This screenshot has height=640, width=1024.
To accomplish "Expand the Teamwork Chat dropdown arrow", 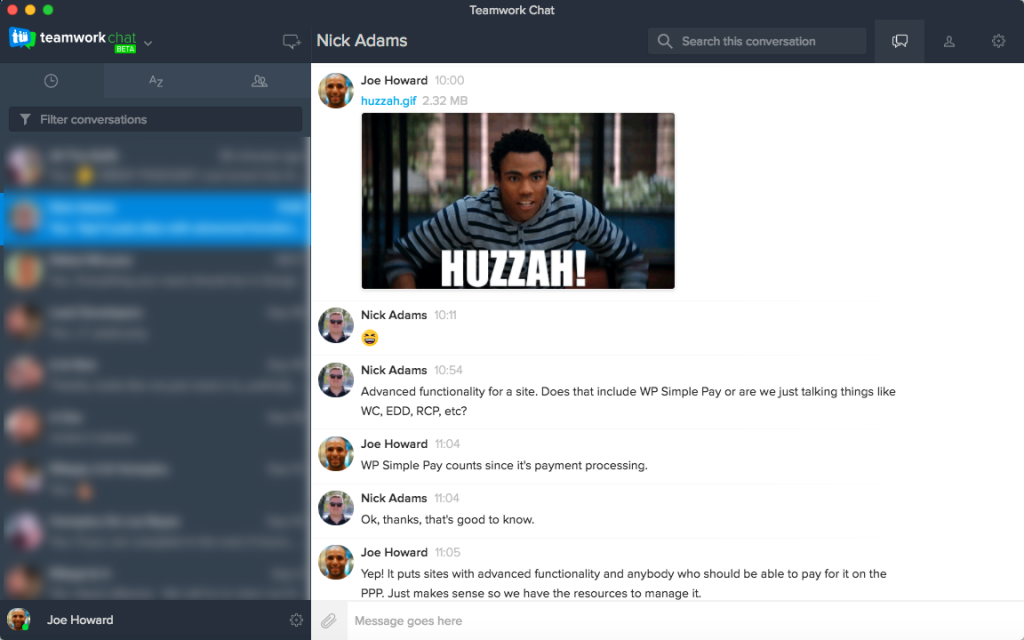I will pos(148,43).
